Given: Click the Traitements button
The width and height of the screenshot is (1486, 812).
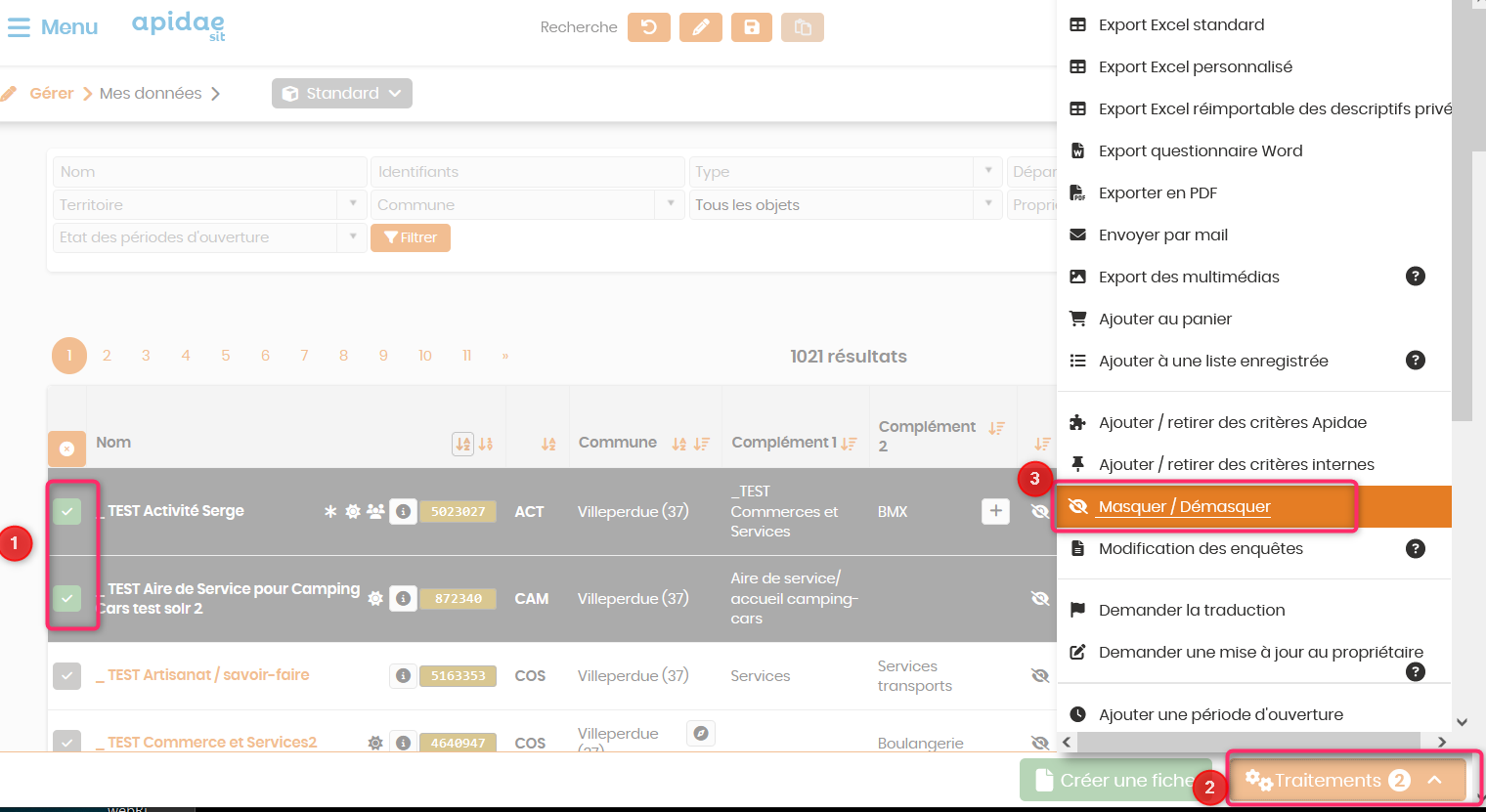Looking at the screenshot, I should tap(1346, 780).
